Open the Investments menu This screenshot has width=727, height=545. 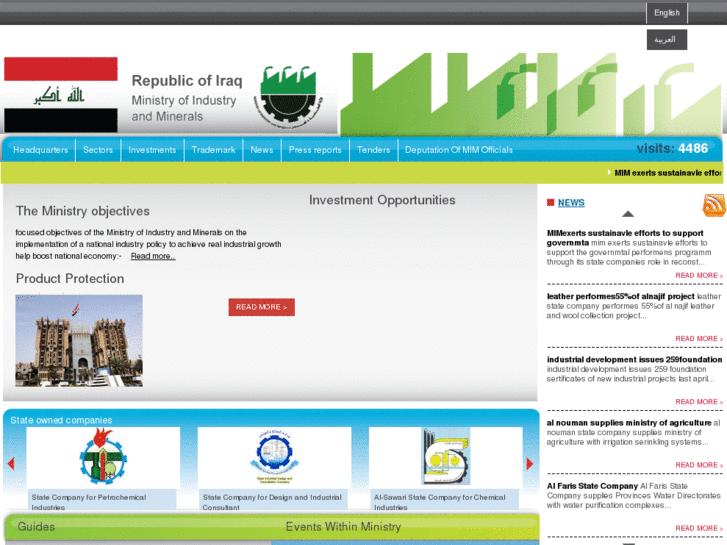coord(152,150)
